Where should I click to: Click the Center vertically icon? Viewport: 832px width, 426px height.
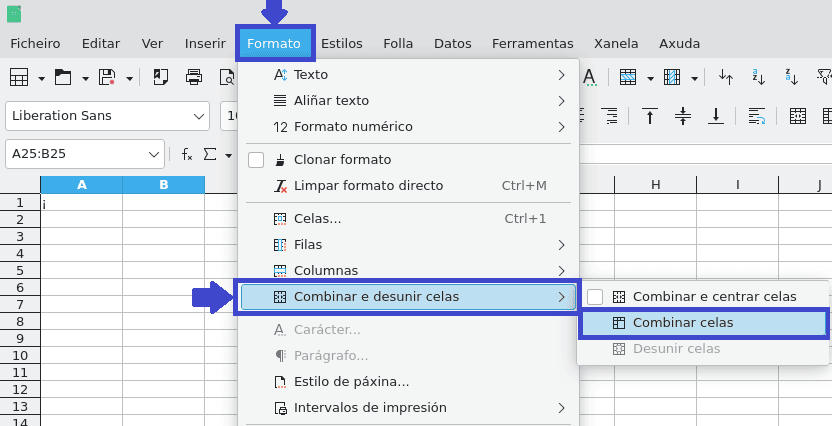click(x=683, y=116)
